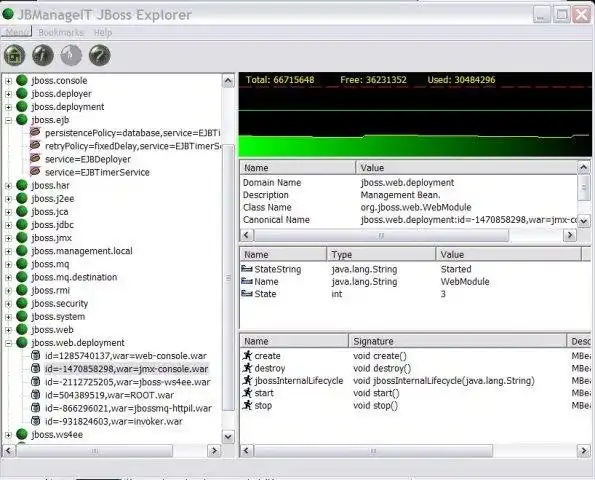
Task: Click the module icon beside invoker.war
Action: point(35,421)
